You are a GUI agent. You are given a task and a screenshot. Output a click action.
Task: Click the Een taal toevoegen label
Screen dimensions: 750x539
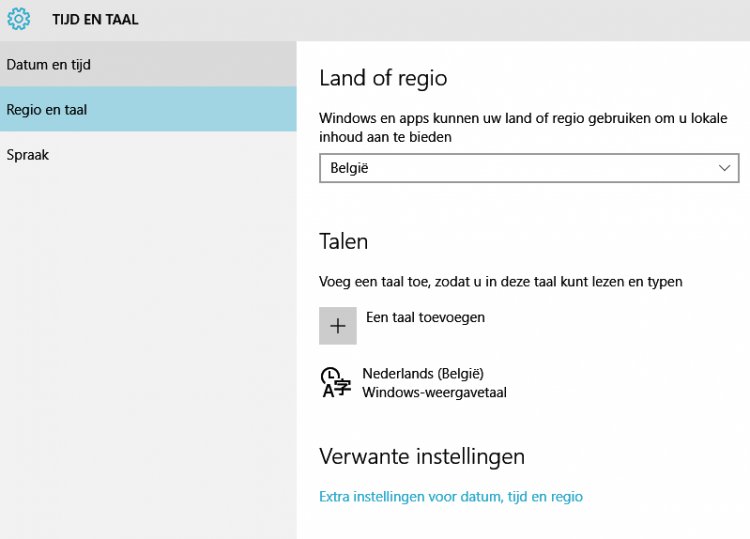[425, 317]
